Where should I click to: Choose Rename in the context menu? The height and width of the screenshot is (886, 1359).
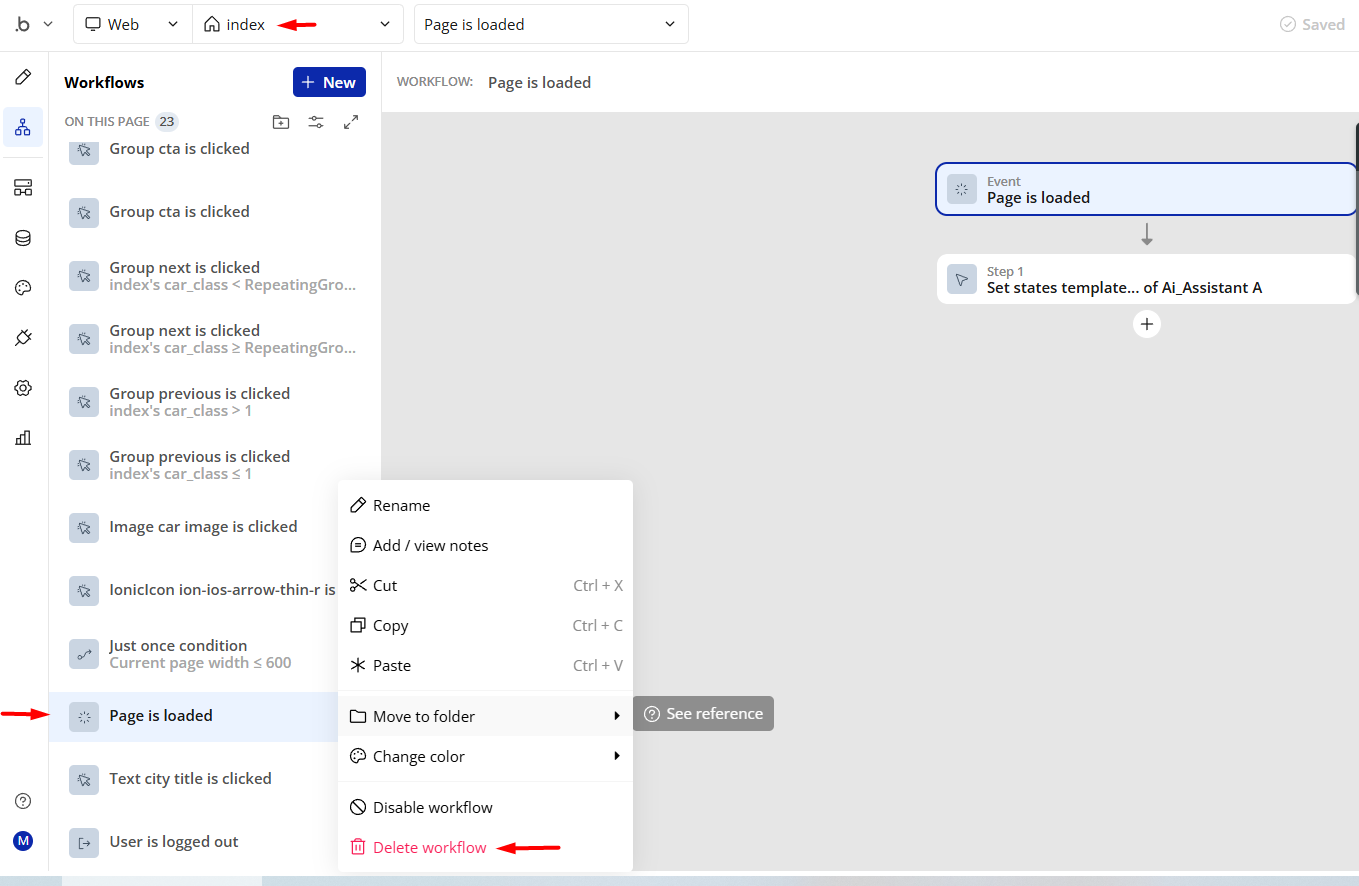401,506
